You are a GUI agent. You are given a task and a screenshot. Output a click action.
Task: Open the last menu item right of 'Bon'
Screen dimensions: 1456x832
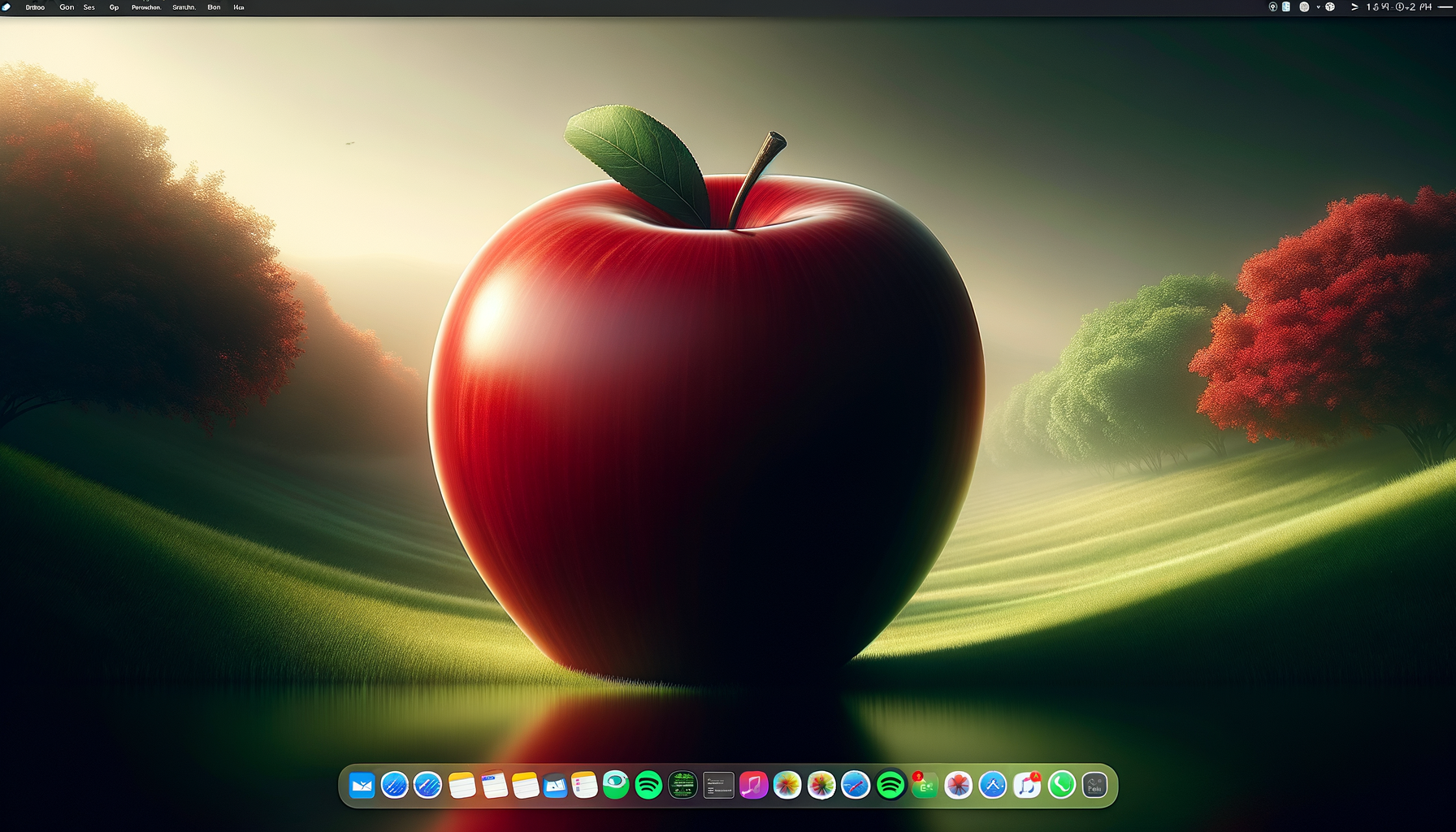pyautogui.click(x=239, y=7)
